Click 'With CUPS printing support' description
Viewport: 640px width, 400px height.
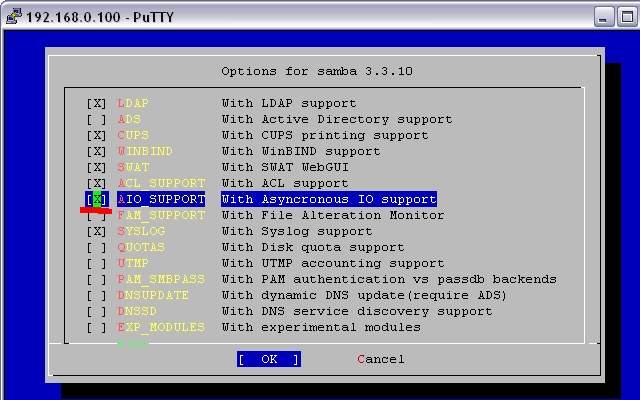pyautogui.click(x=325, y=136)
